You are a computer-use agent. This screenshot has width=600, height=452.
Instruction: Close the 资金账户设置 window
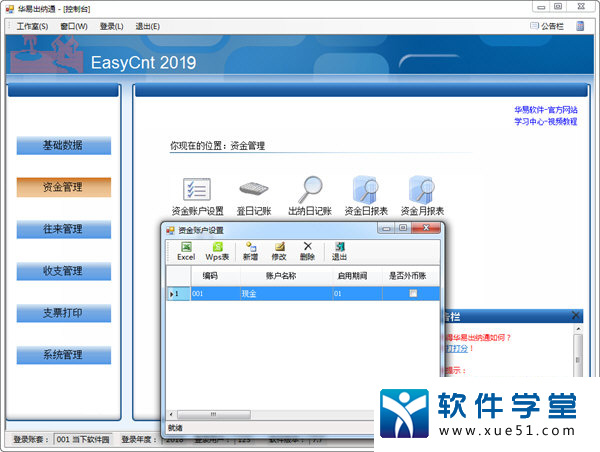click(x=426, y=228)
